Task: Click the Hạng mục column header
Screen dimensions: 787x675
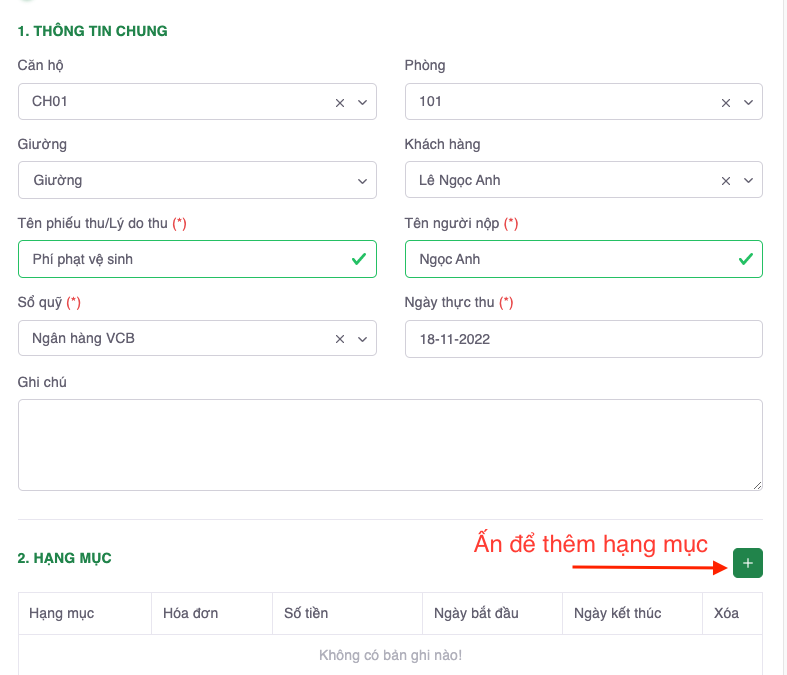Action: click(x=62, y=613)
